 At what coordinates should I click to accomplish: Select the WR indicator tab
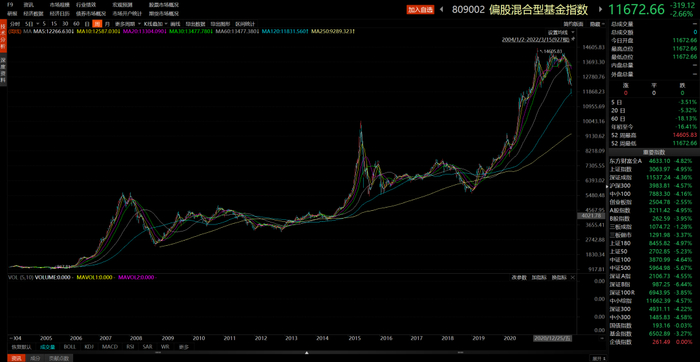click(x=165, y=346)
